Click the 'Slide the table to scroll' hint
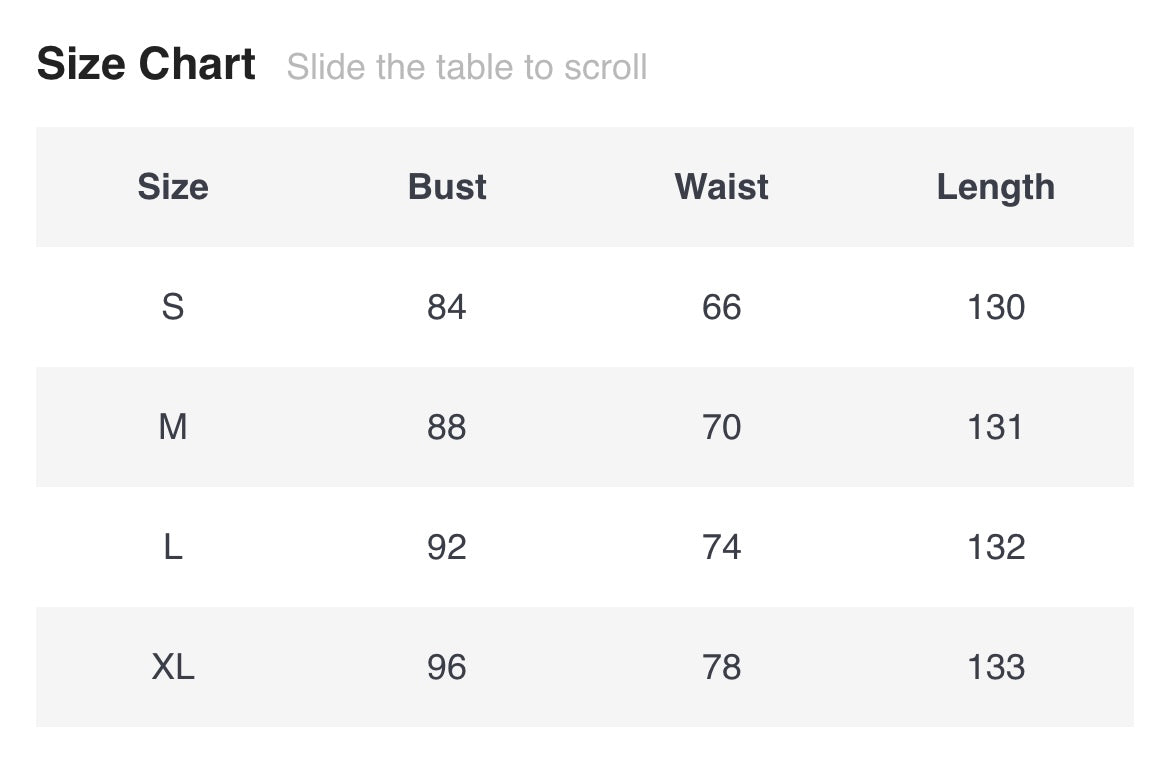The image size is (1170, 772). 466,67
